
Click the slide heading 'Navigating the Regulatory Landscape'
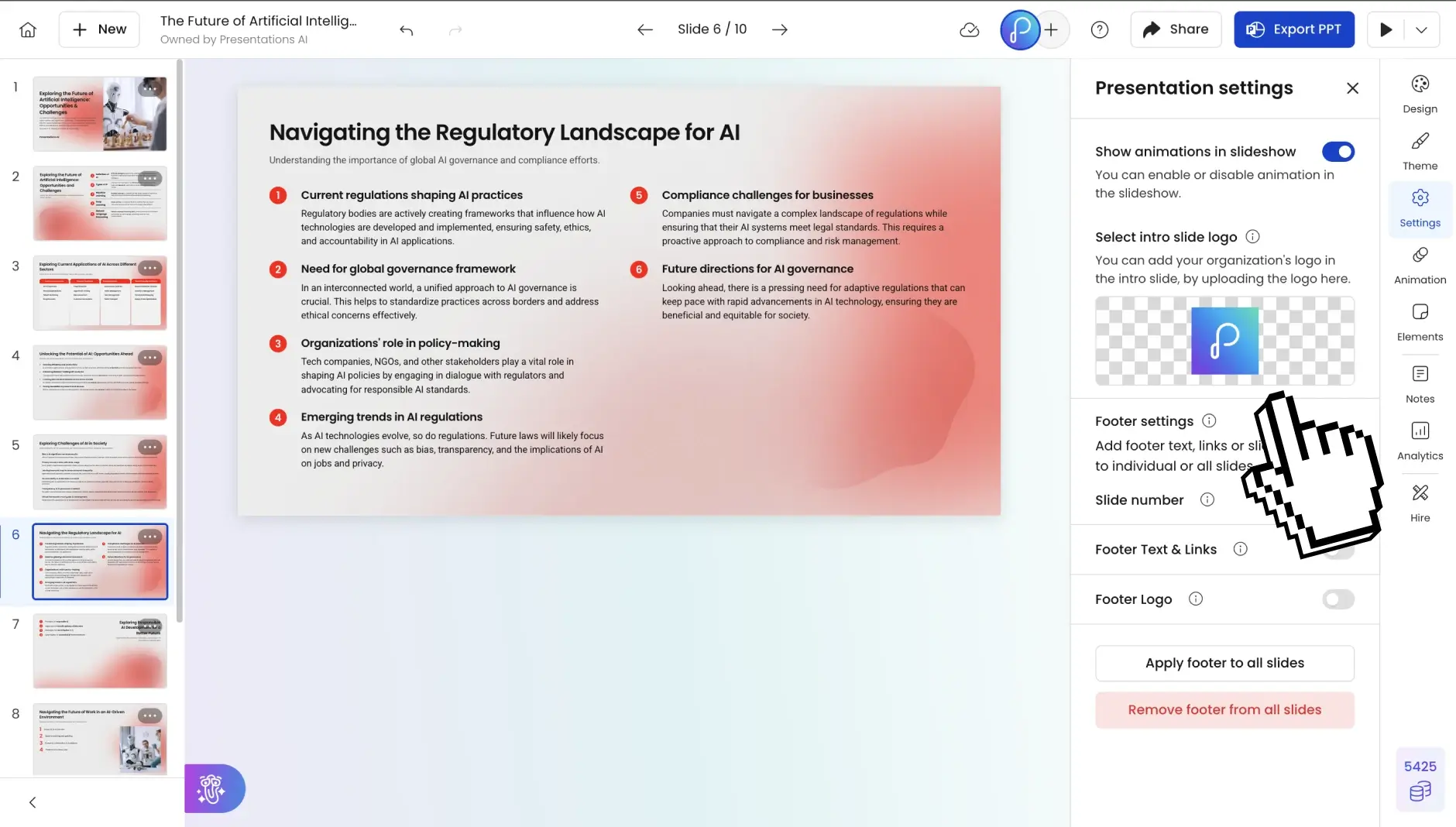click(x=504, y=132)
